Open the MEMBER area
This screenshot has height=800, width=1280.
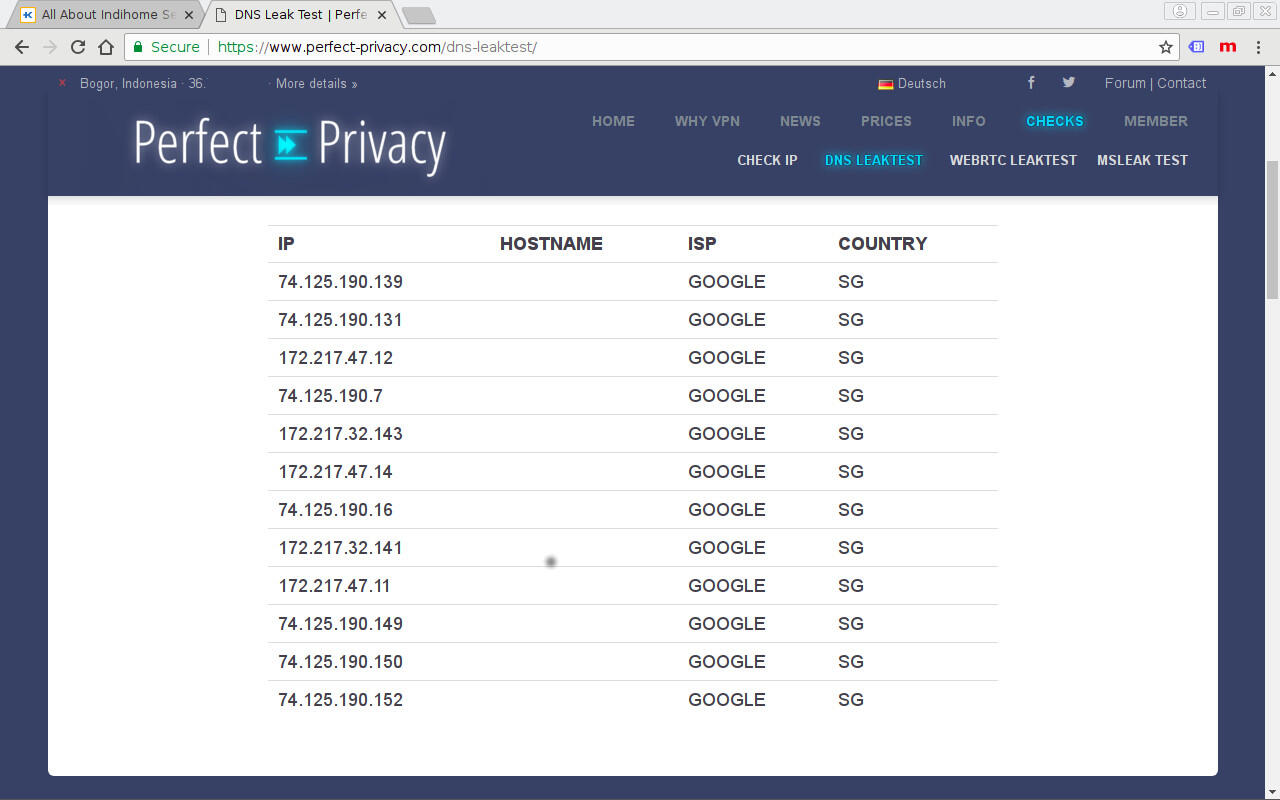tap(1156, 121)
